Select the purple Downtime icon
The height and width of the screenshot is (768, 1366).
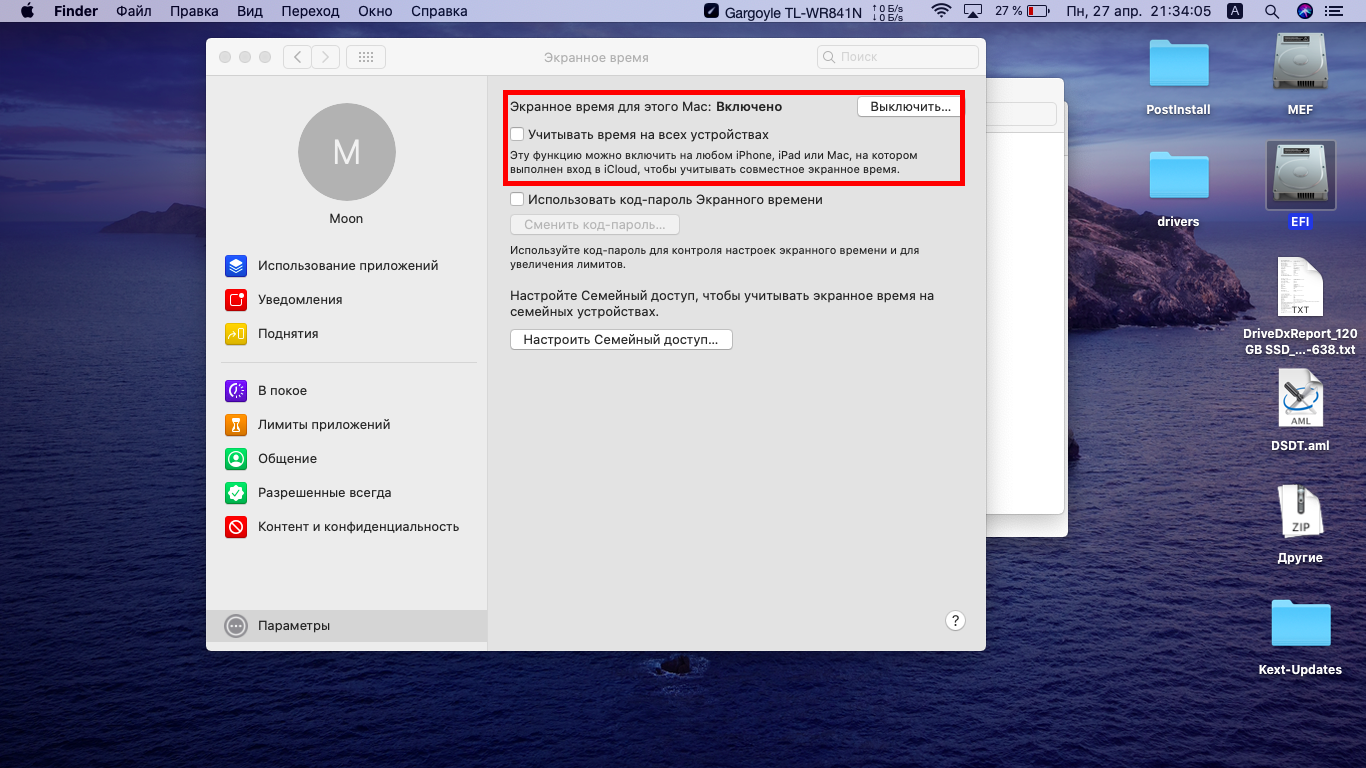pos(236,391)
